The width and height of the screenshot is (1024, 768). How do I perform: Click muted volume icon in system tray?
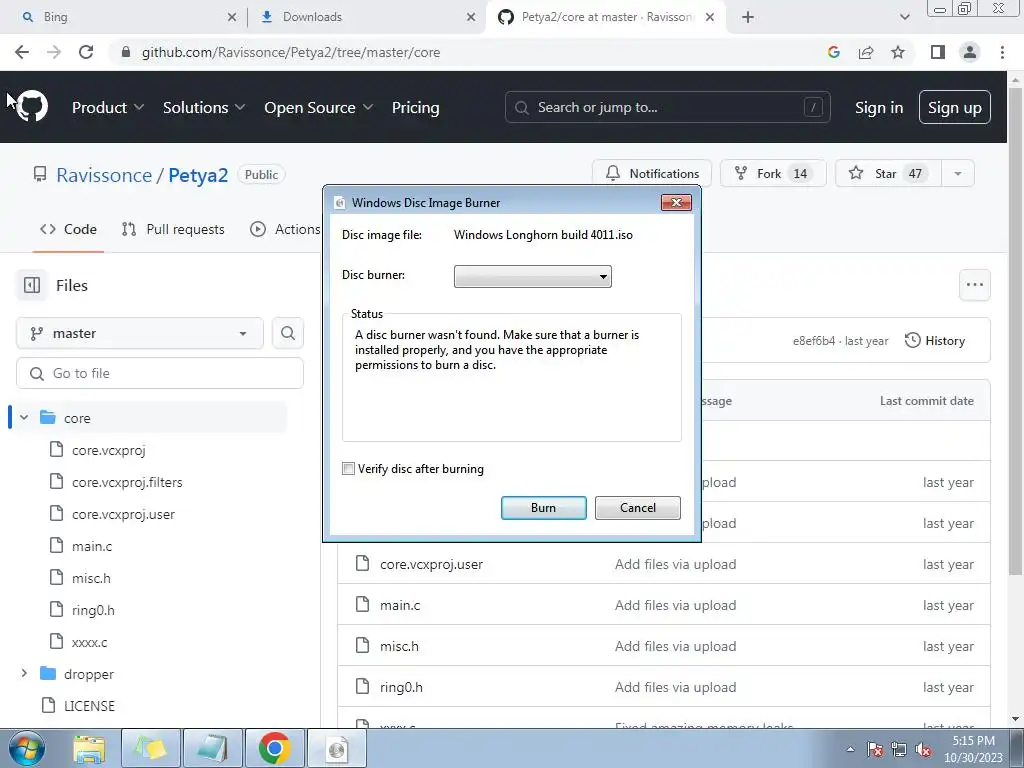pos(923,750)
